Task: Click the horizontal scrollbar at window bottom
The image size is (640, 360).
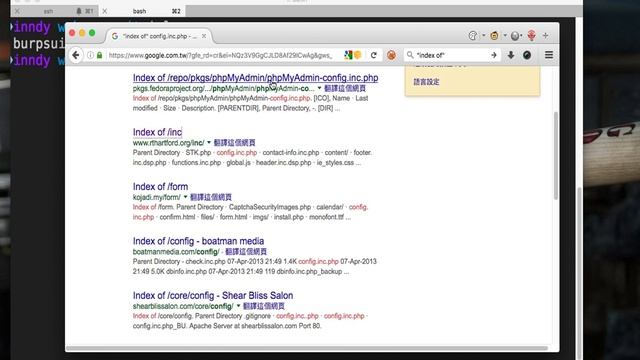Action: 307,348
